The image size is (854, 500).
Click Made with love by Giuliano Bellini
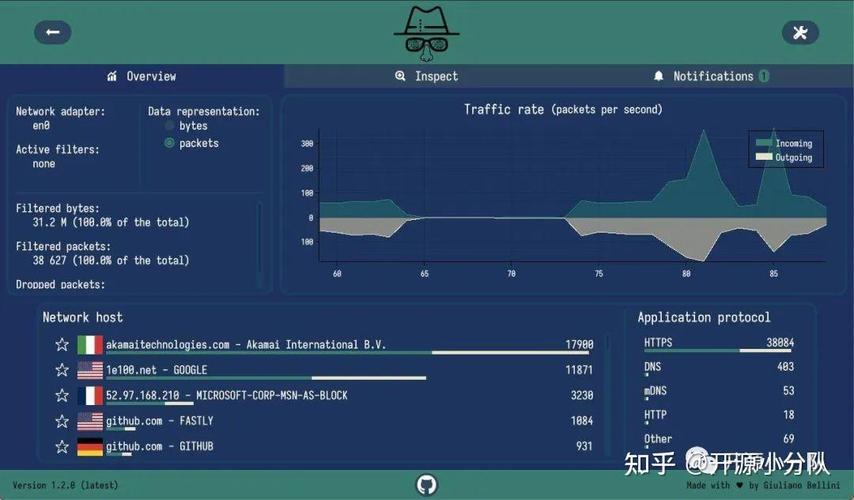tap(763, 485)
